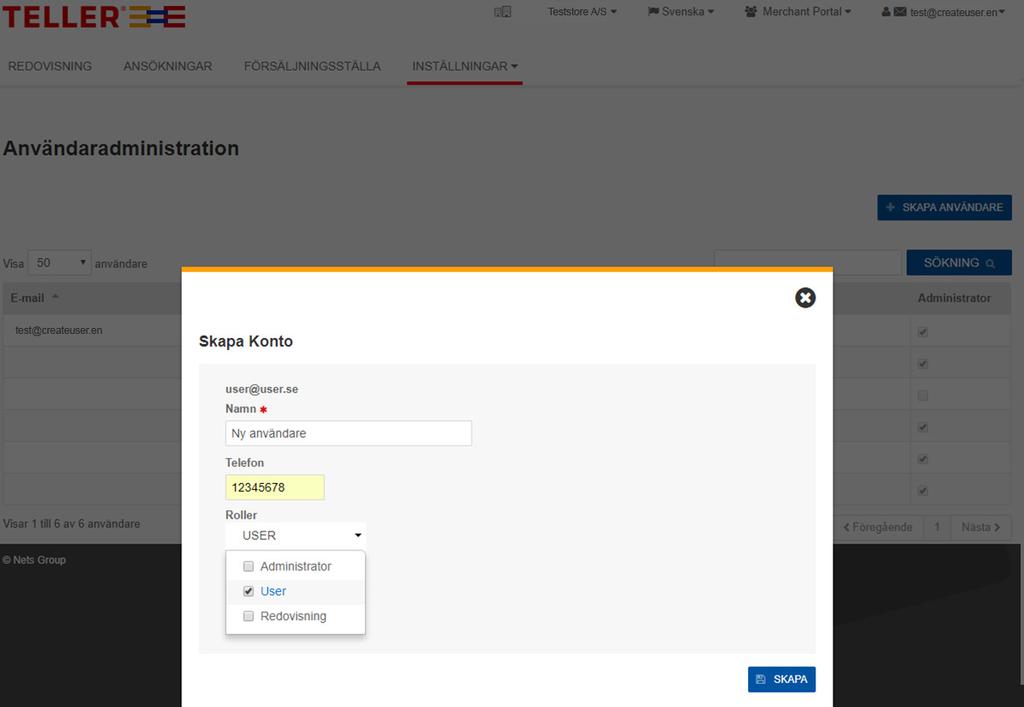1024x707 pixels.
Task: Click the magnifier icon in the Sökning button
Action: coord(990,264)
